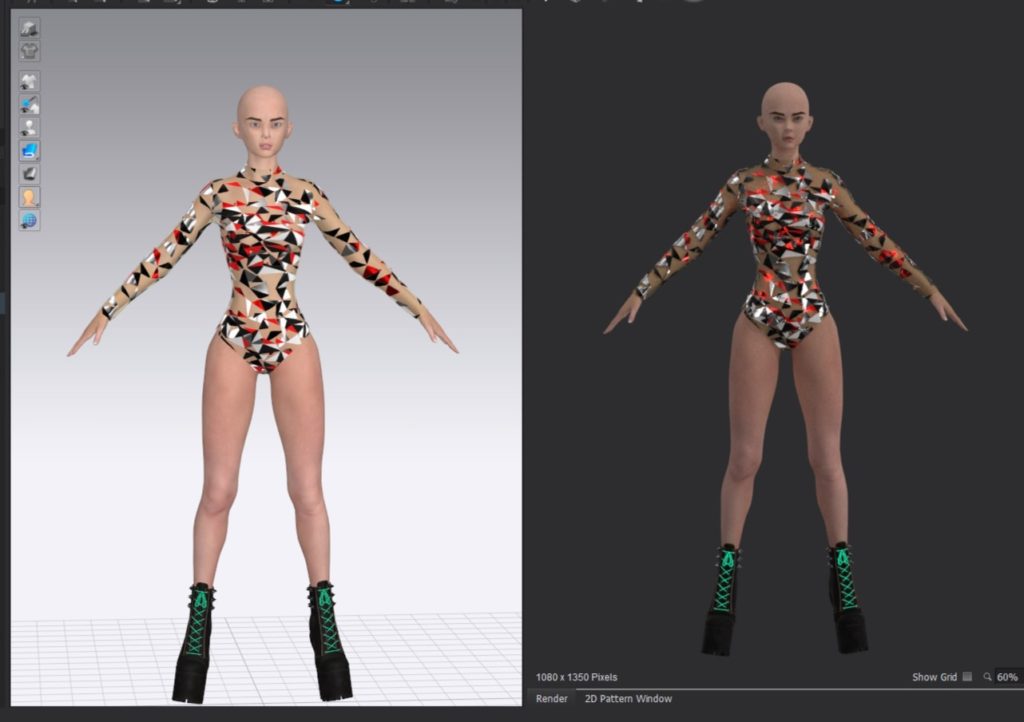The width and height of the screenshot is (1024, 722).
Task: Click the magnifier icon beside the zoom percentage
Action: [x=987, y=677]
